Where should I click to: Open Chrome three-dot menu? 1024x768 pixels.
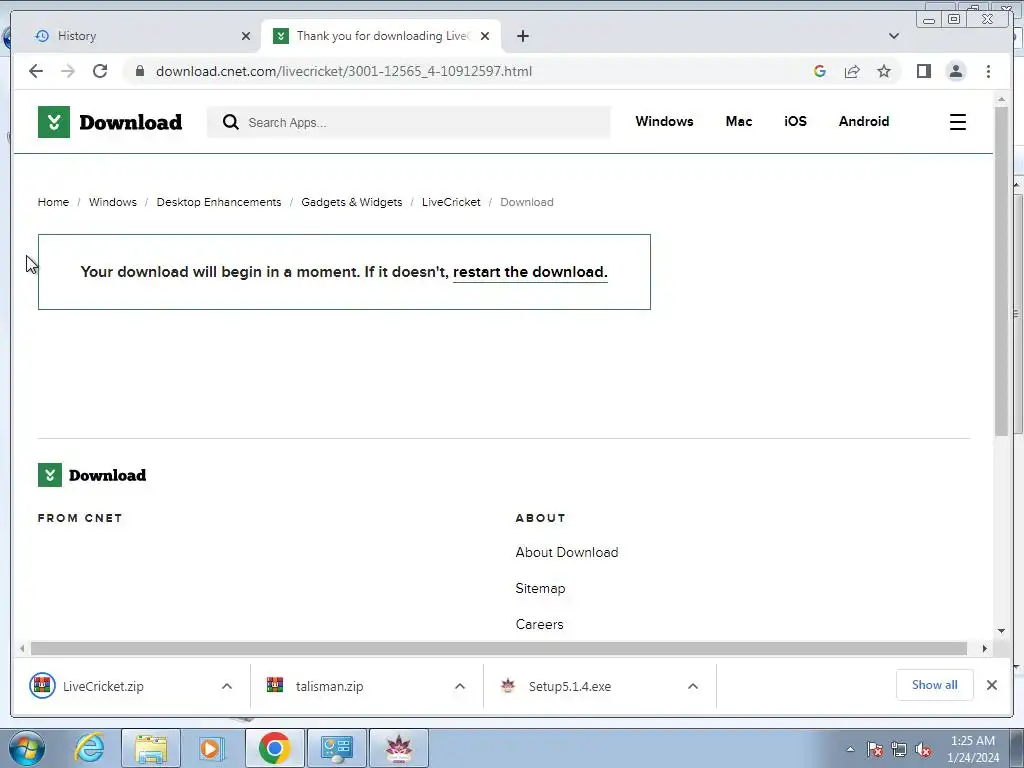pyautogui.click(x=988, y=71)
